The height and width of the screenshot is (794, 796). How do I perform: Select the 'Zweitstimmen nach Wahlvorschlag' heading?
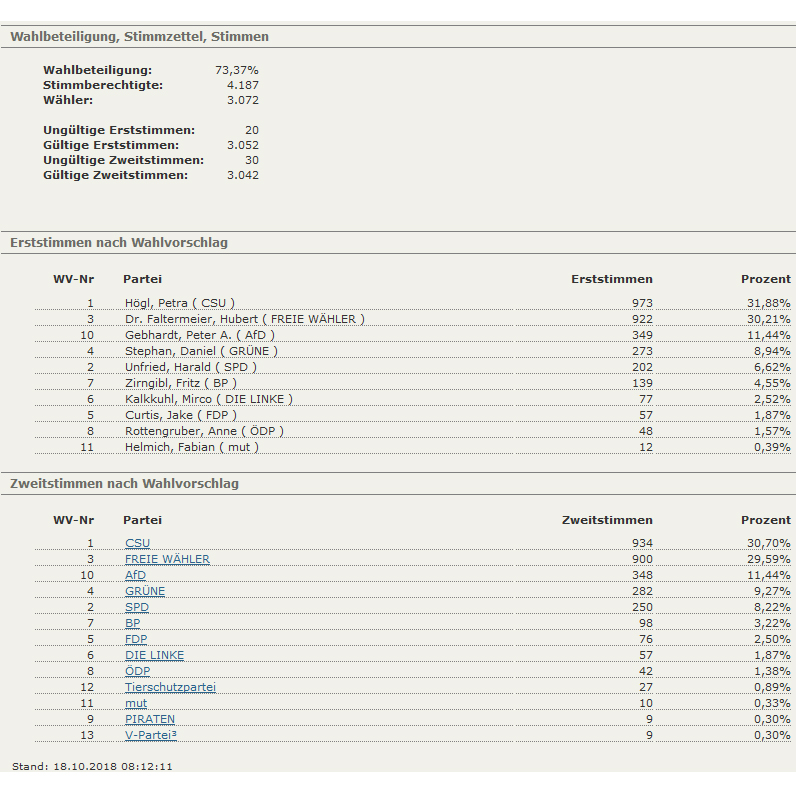[124, 483]
